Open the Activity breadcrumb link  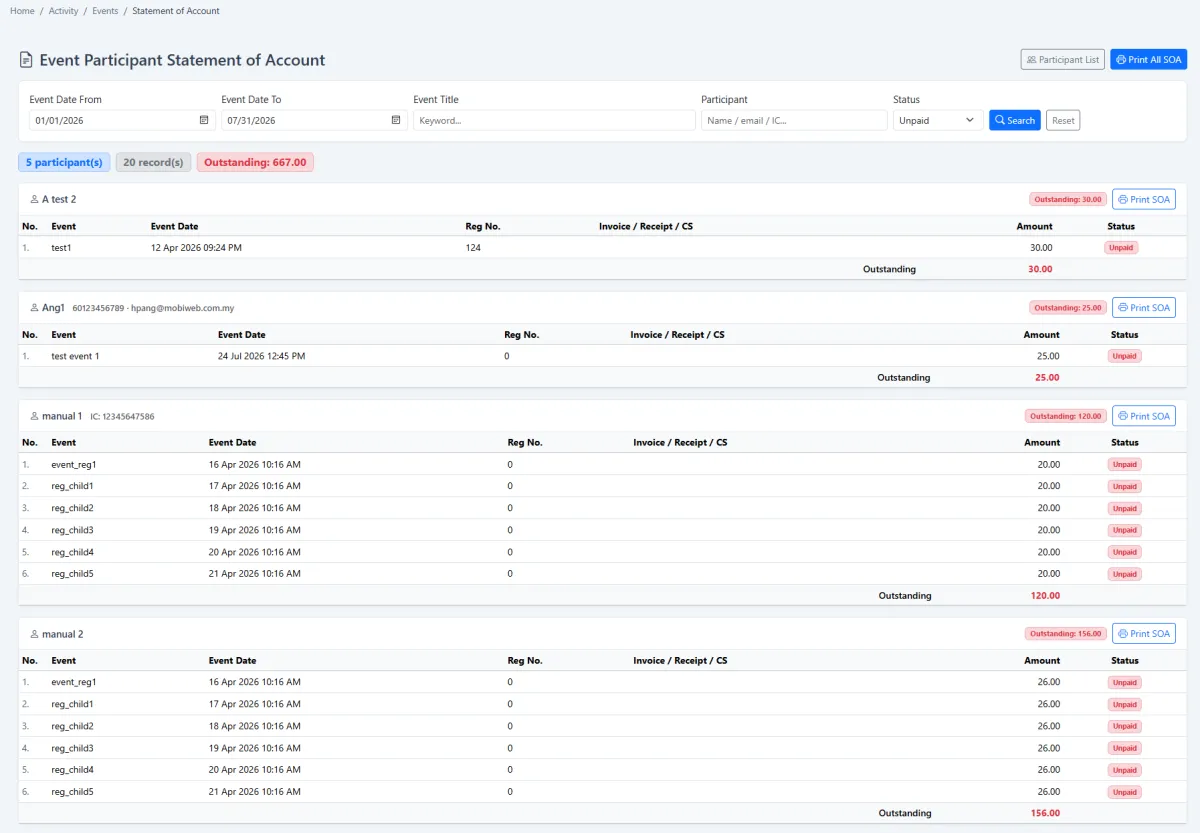(x=64, y=11)
